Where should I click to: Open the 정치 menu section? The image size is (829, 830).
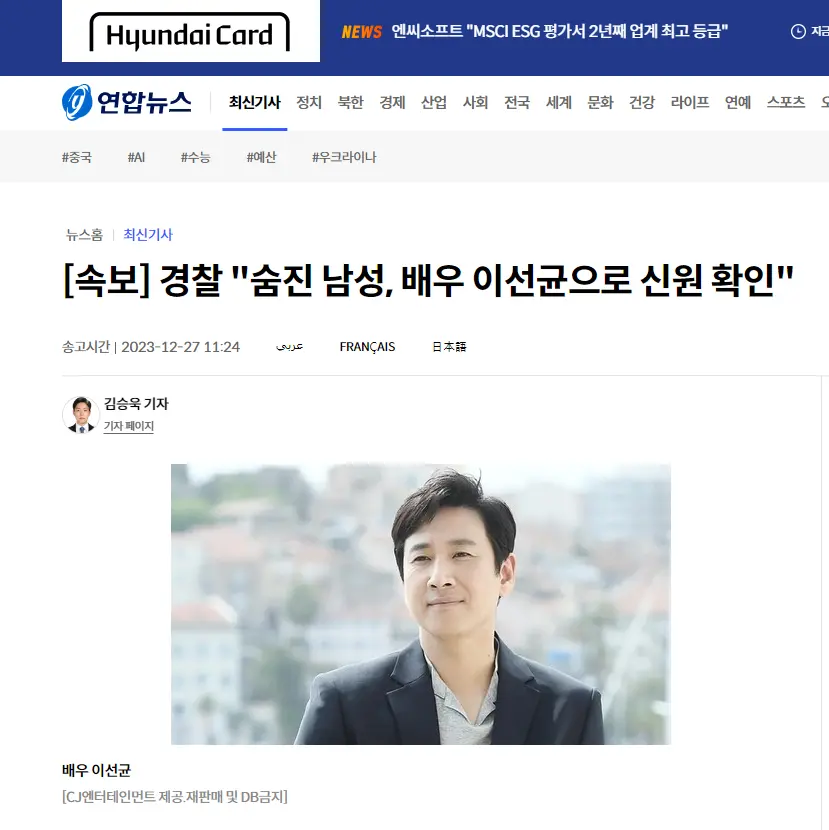click(x=309, y=102)
